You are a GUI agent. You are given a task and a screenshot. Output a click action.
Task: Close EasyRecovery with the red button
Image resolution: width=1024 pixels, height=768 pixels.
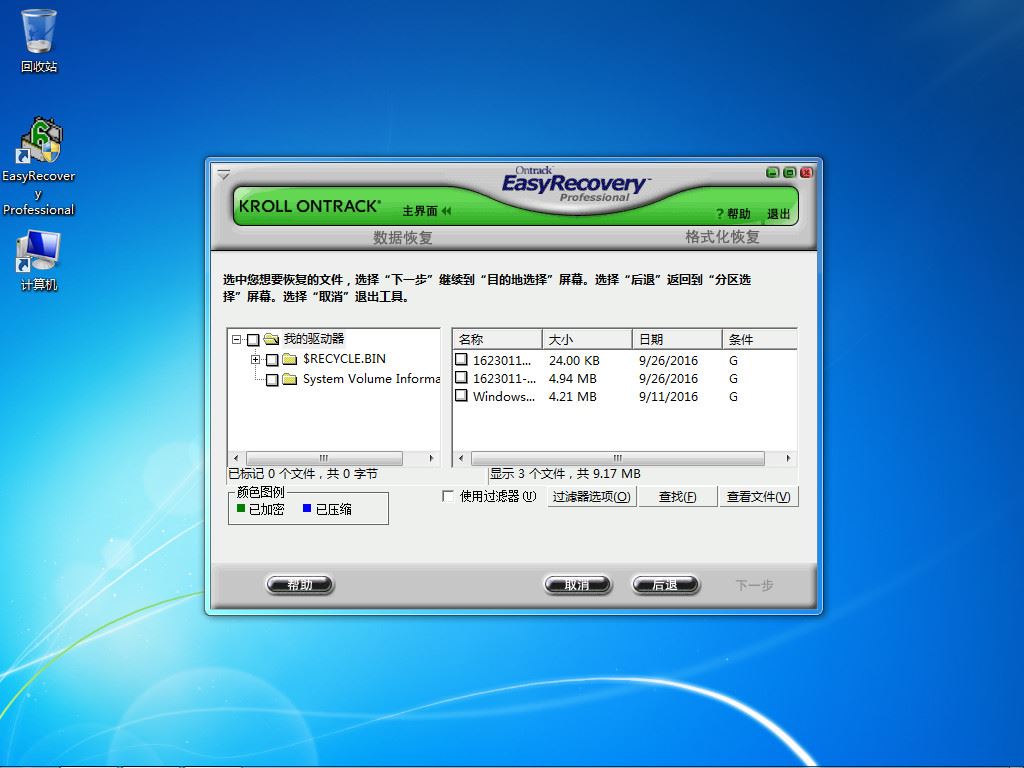(806, 172)
